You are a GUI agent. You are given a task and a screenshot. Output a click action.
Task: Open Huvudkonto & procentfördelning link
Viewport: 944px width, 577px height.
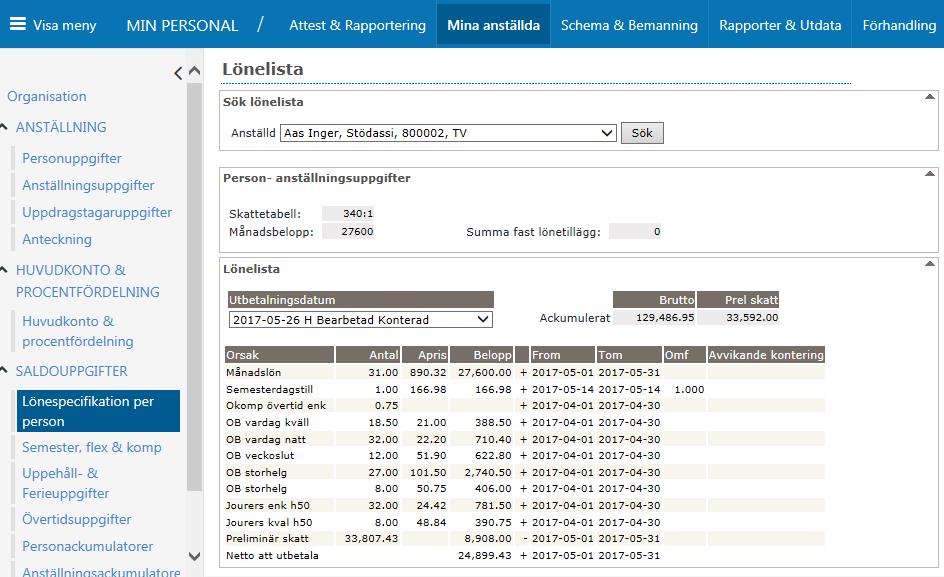(78, 331)
